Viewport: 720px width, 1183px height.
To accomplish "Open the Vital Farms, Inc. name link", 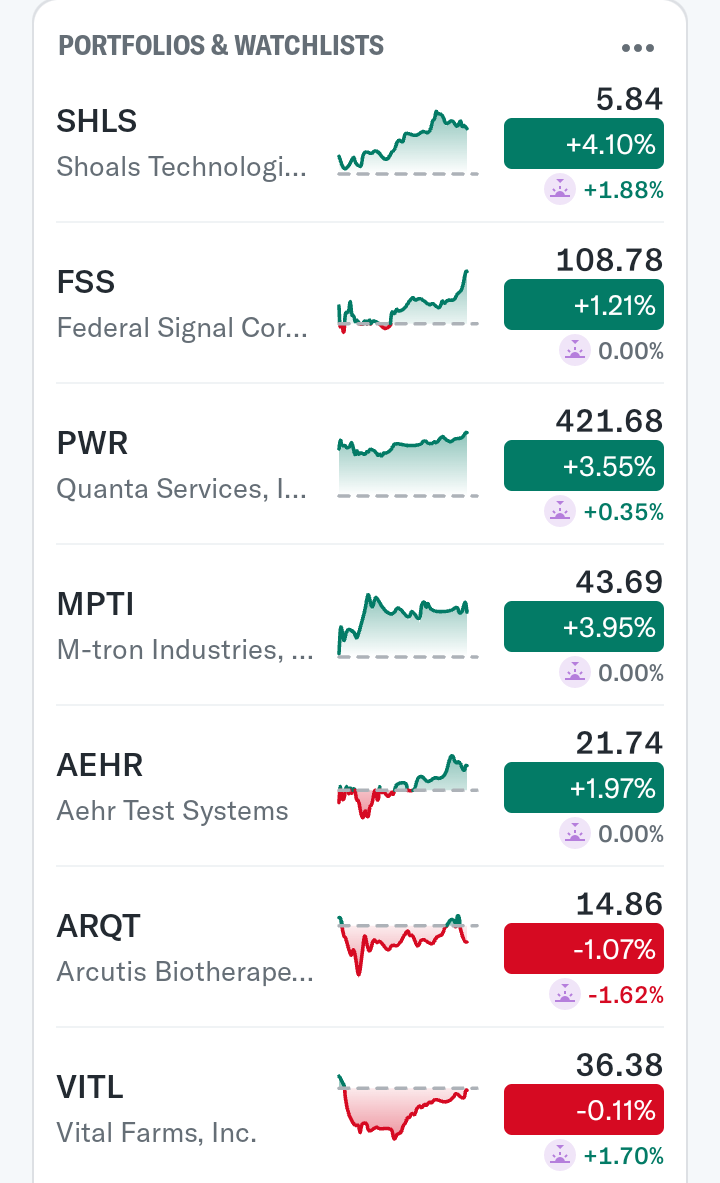I will point(157,1133).
